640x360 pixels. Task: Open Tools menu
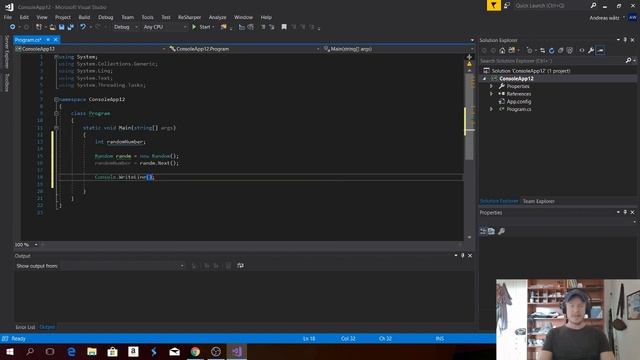click(x=147, y=17)
